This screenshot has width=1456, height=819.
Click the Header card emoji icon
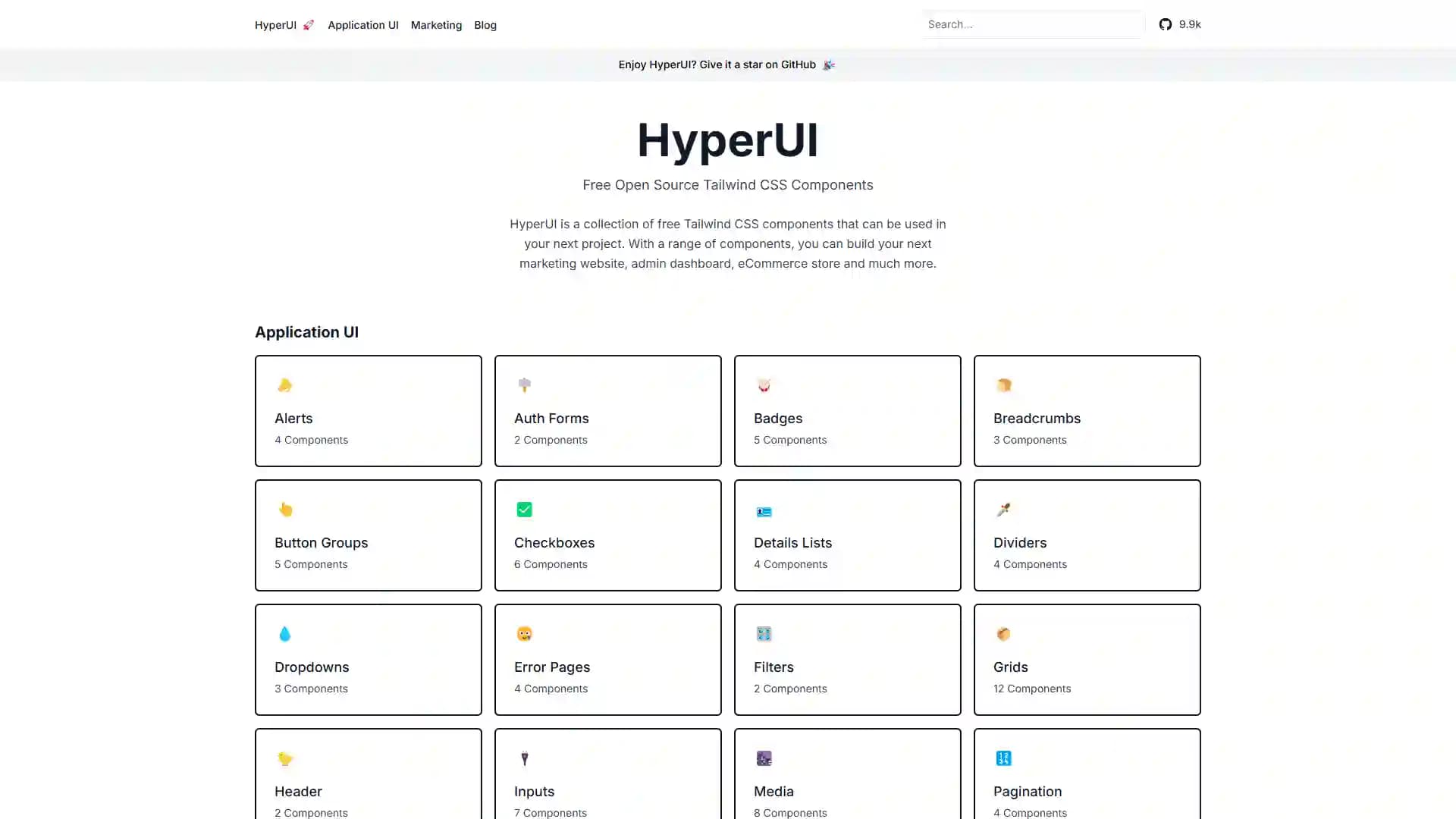(284, 758)
